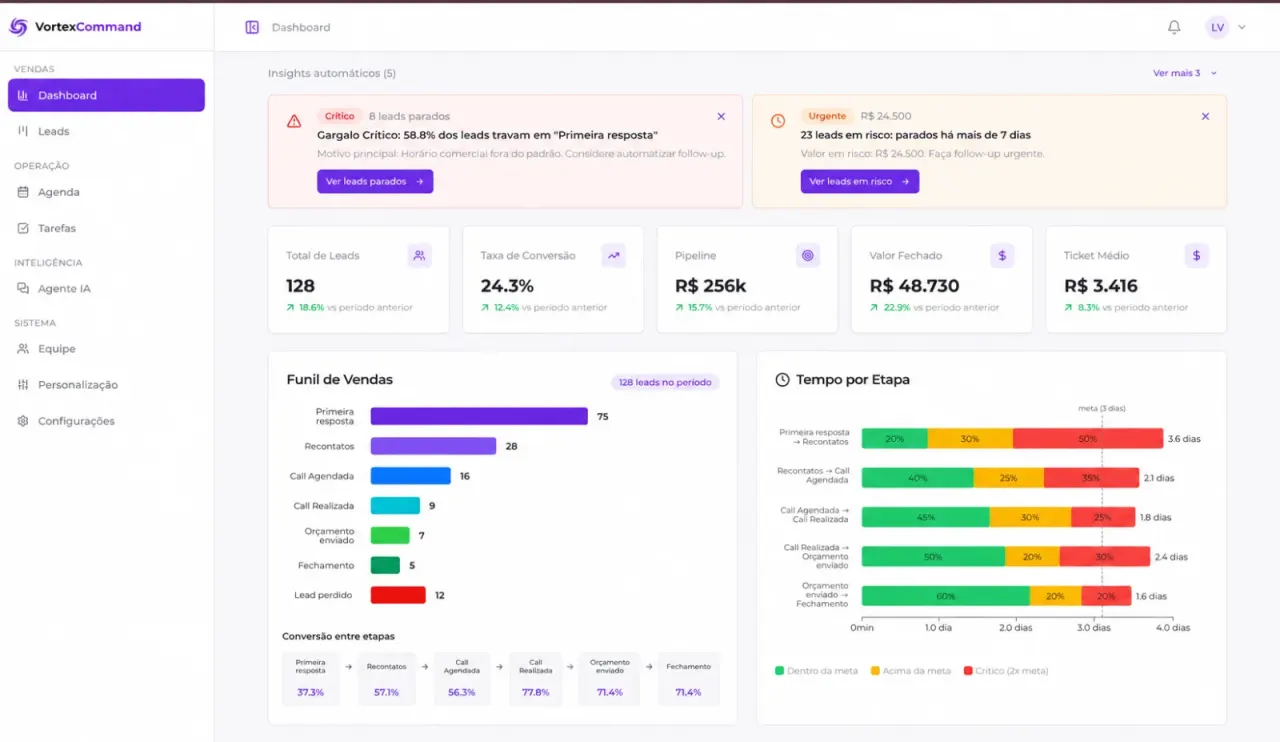
Task: Click Primeira resposta 37.3% conversion card
Action: (x=311, y=679)
